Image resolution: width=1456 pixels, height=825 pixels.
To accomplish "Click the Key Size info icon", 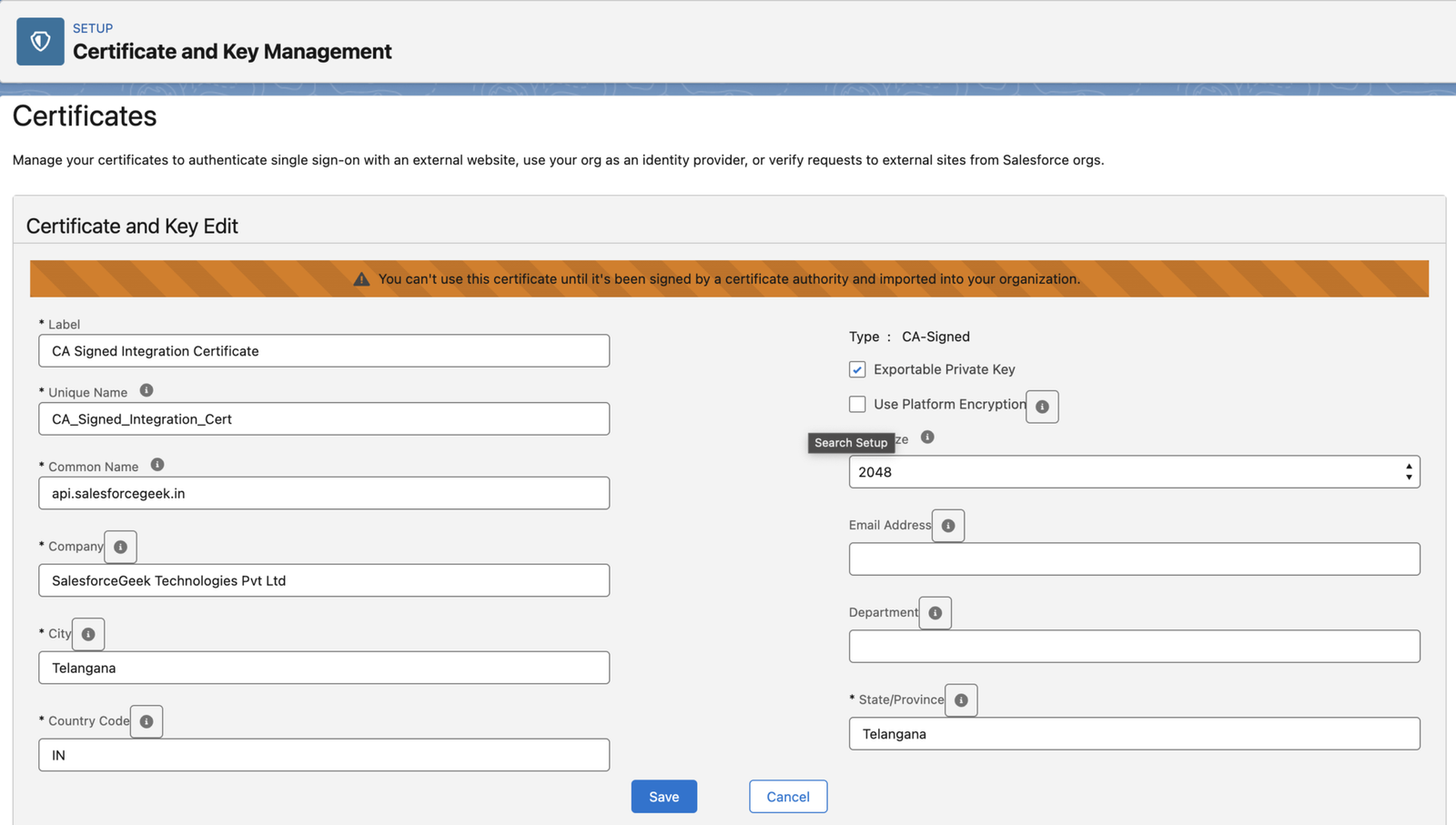I will click(927, 438).
